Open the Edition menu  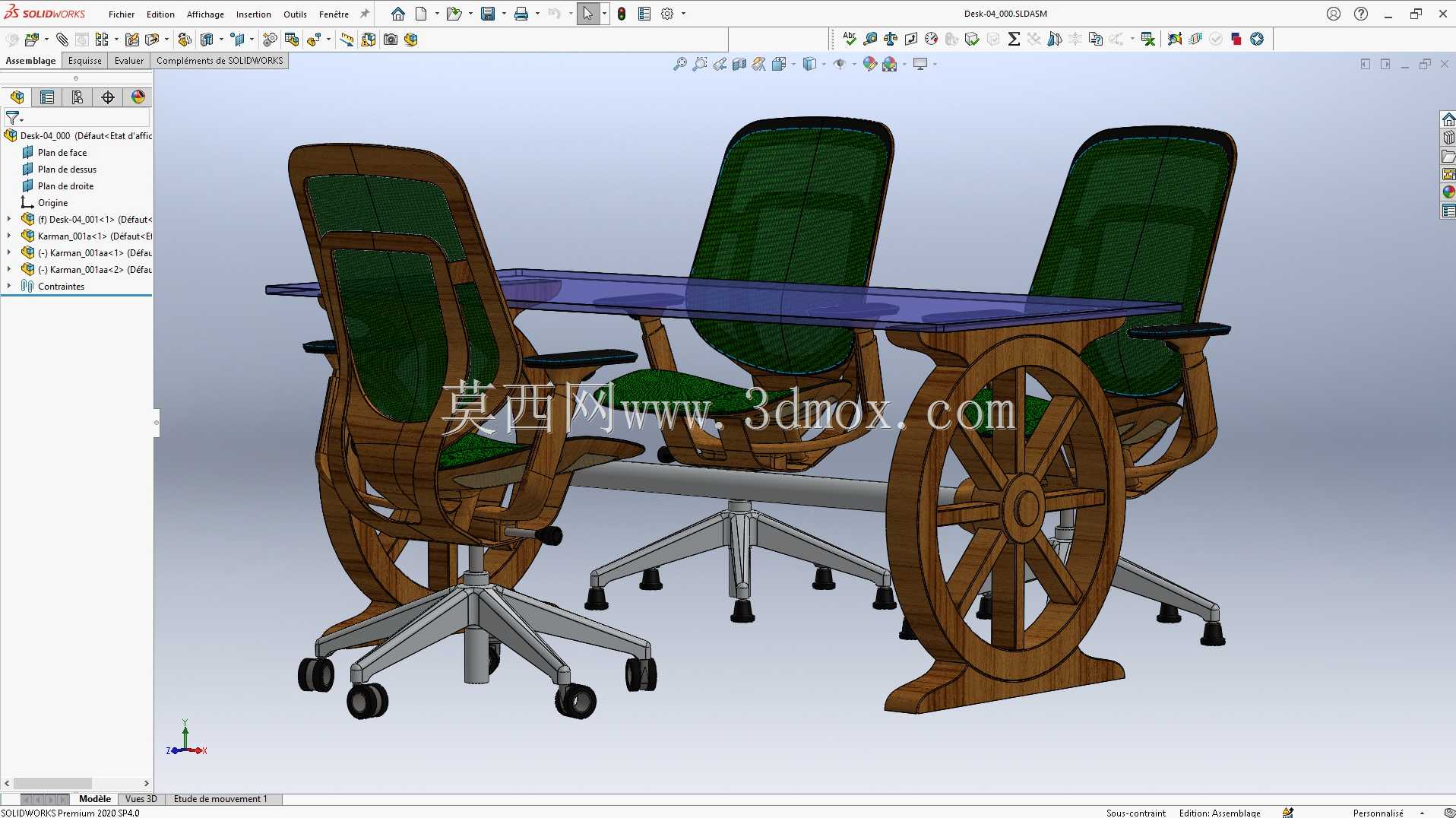tap(160, 14)
